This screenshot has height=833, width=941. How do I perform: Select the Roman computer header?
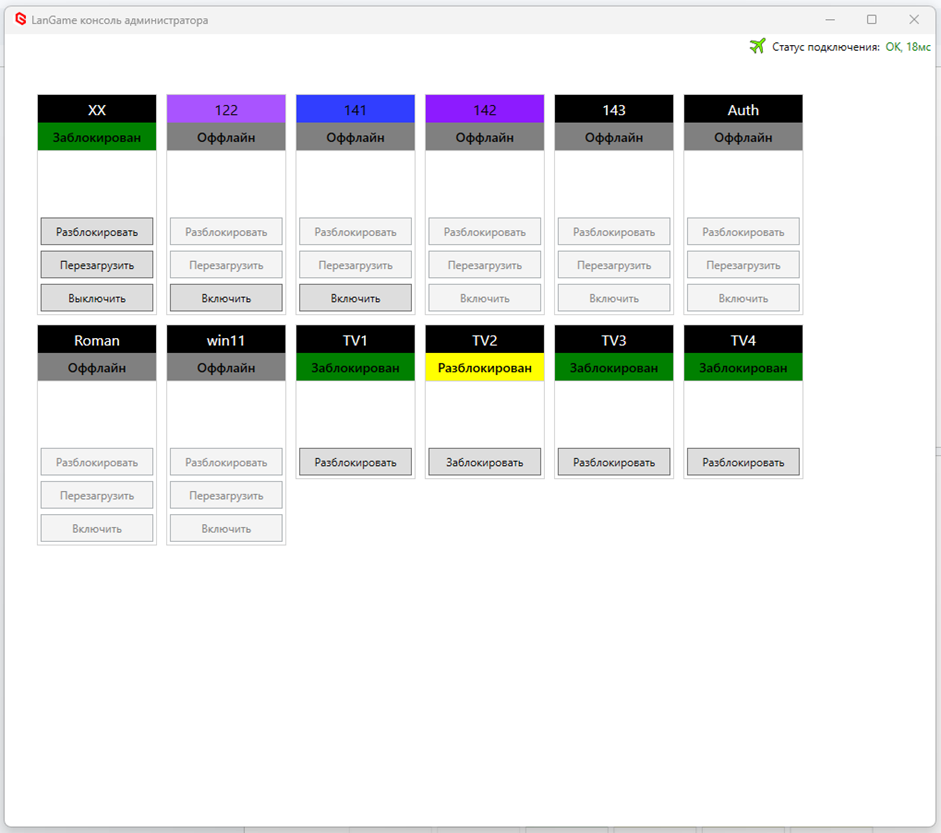click(97, 340)
